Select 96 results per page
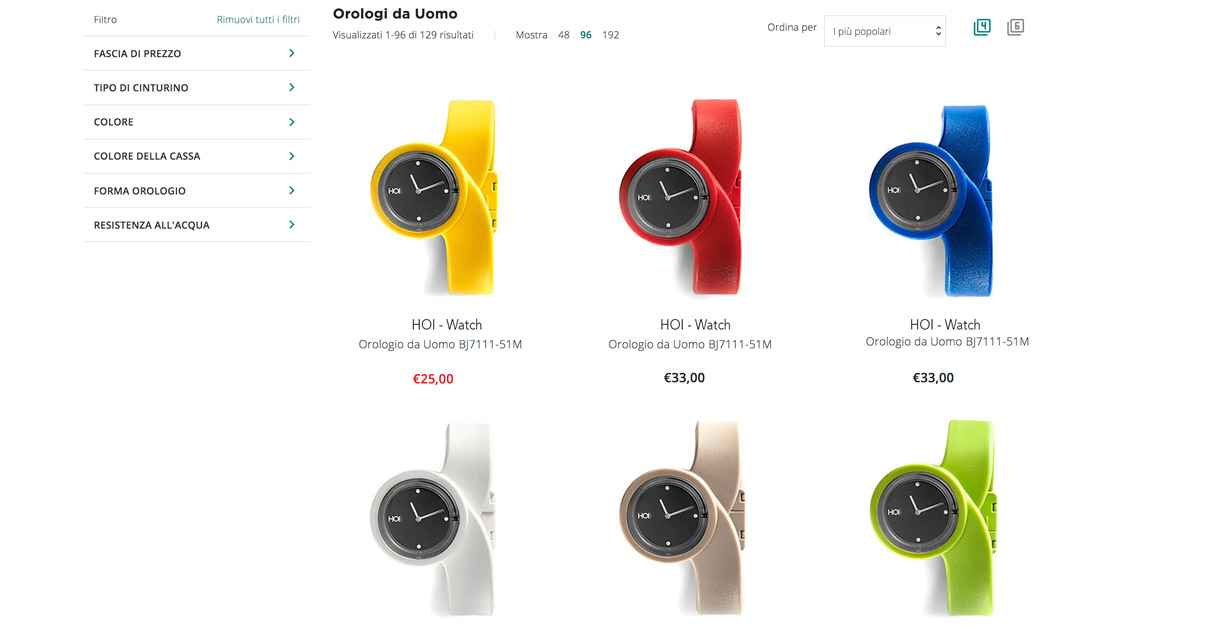 click(586, 35)
